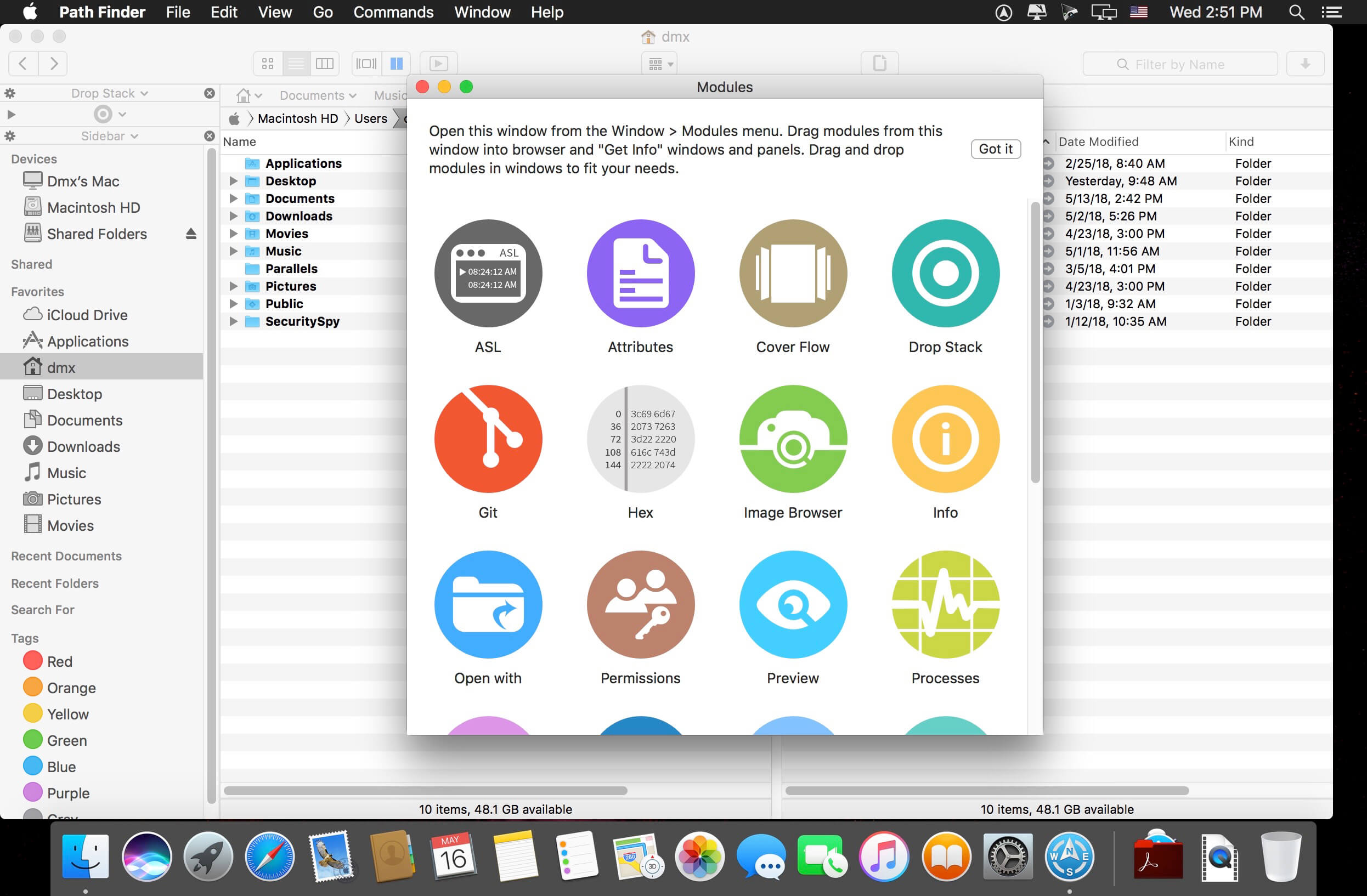Open the Commands menu

point(393,12)
